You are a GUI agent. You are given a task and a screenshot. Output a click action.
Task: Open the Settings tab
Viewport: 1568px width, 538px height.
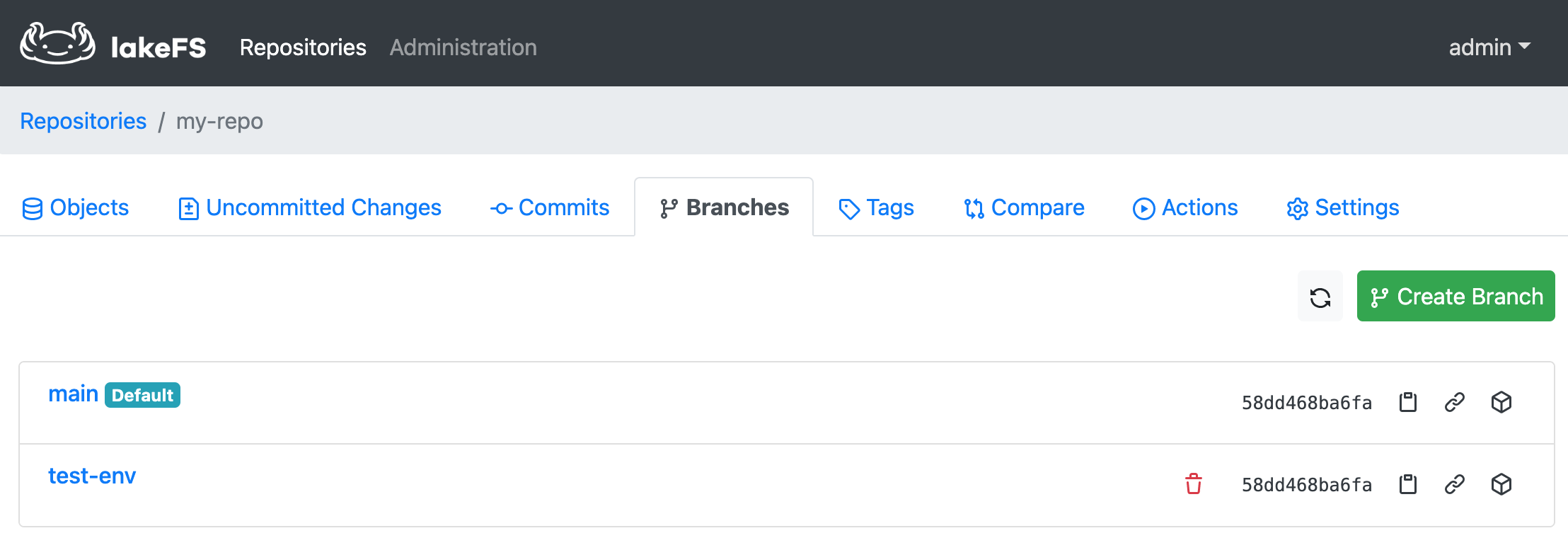[1342, 208]
